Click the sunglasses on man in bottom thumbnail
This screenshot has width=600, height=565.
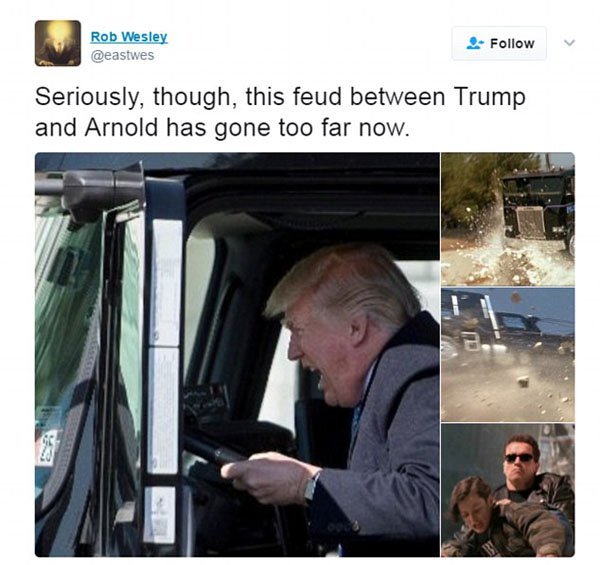[x=519, y=458]
